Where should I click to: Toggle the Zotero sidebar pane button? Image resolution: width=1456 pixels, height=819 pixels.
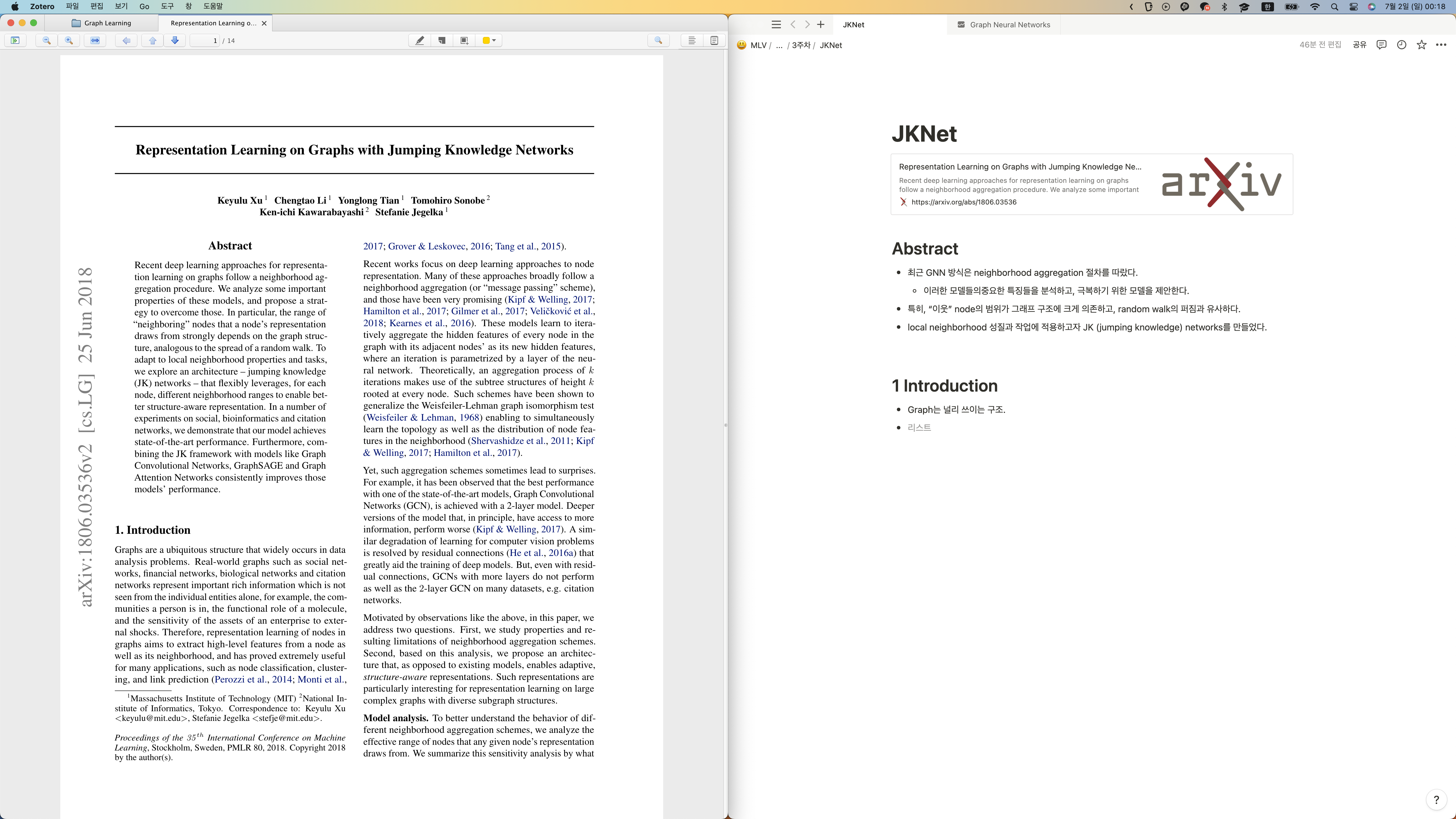pos(15,40)
